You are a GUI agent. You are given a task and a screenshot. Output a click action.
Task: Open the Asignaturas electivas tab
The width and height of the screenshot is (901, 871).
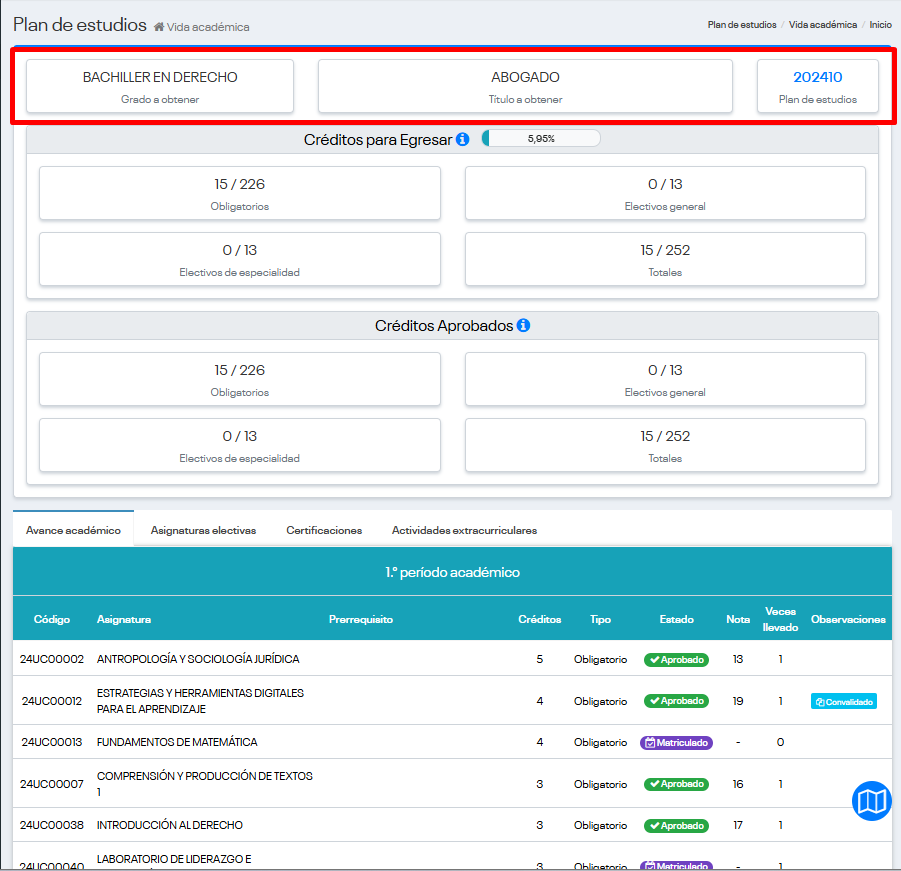point(203,531)
